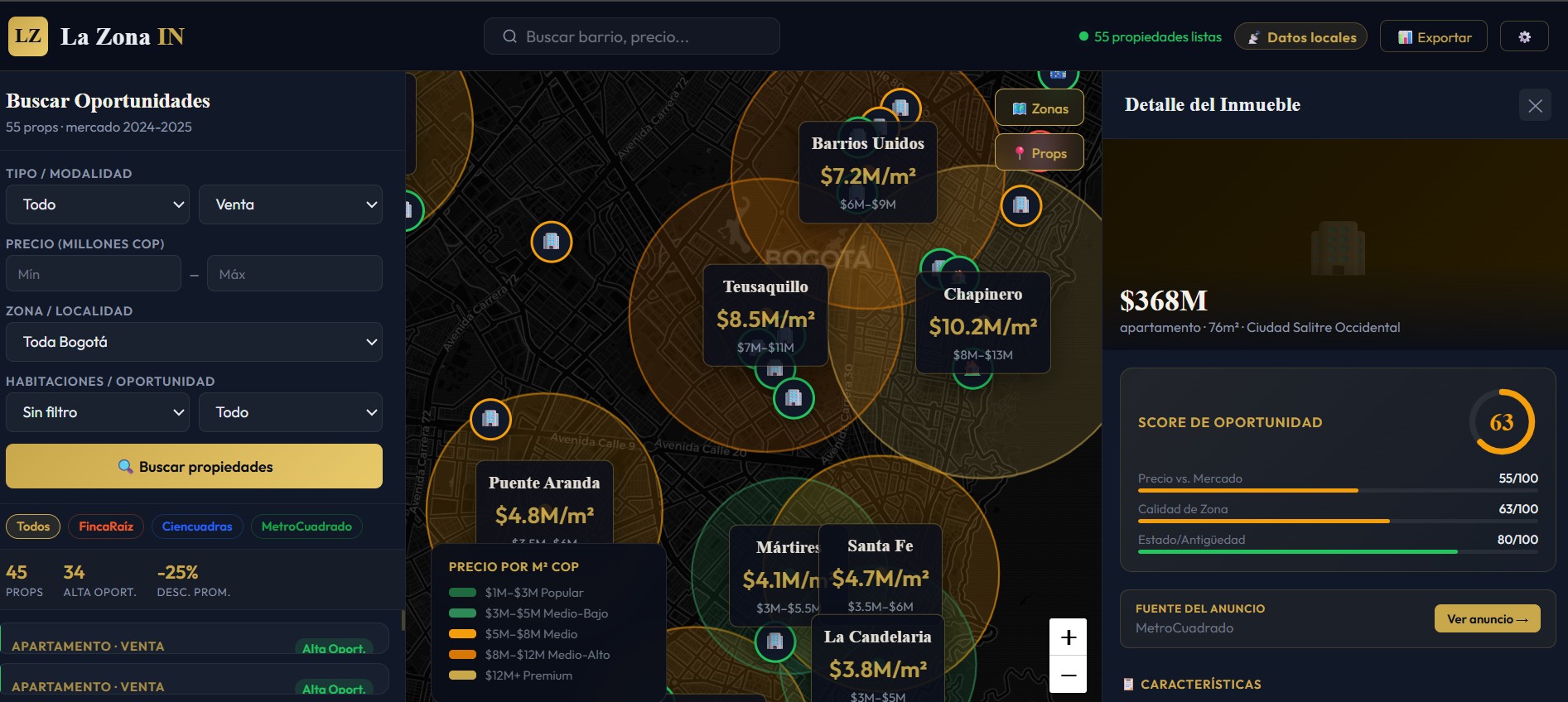Open the Oportunidad dropdown set to Todo
Image resolution: width=1568 pixels, height=702 pixels.
pos(291,412)
